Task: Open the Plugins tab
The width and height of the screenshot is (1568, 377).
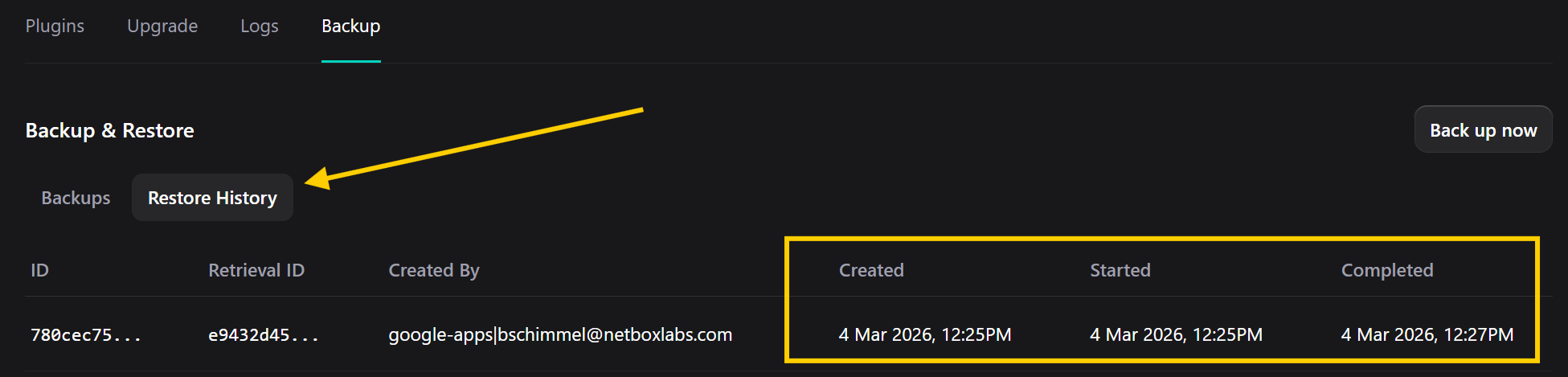Action: (55, 26)
